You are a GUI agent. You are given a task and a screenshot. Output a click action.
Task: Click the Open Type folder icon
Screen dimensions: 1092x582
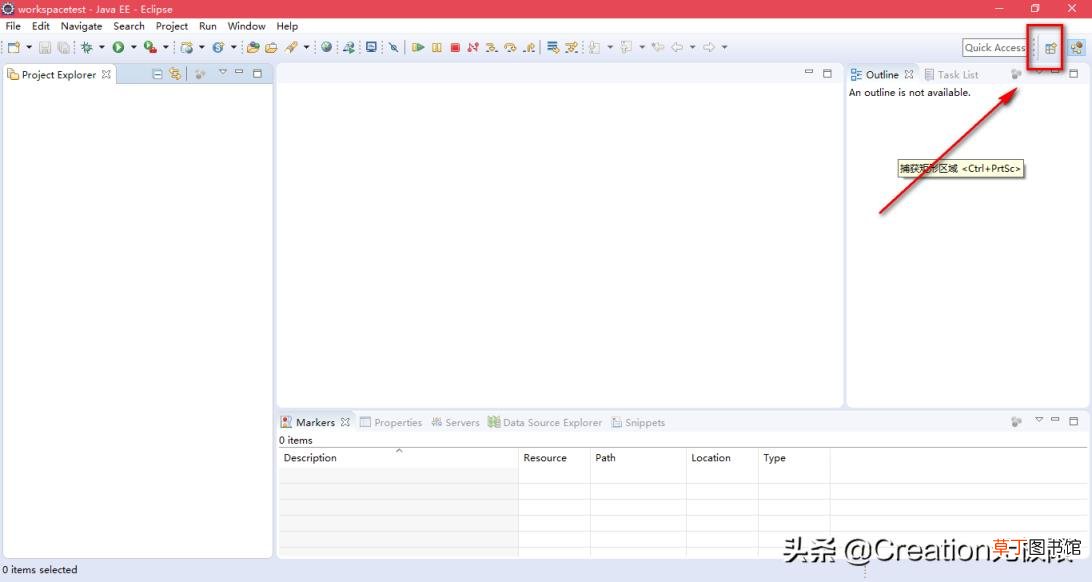click(253, 47)
